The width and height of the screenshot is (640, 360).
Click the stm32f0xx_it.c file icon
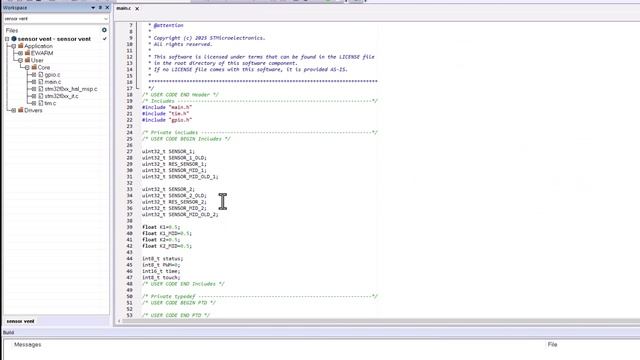[x=41, y=96]
